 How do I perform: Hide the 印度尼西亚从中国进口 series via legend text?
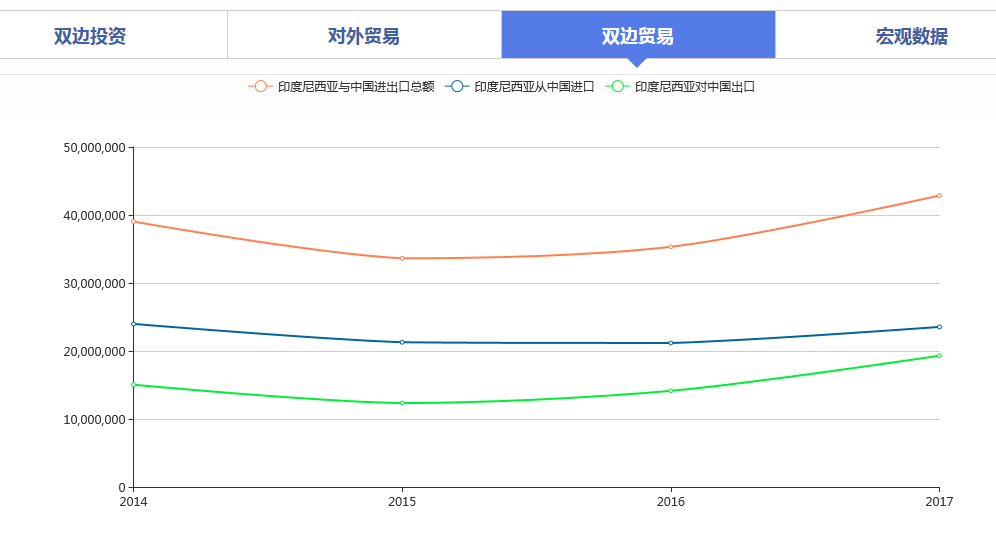point(534,87)
